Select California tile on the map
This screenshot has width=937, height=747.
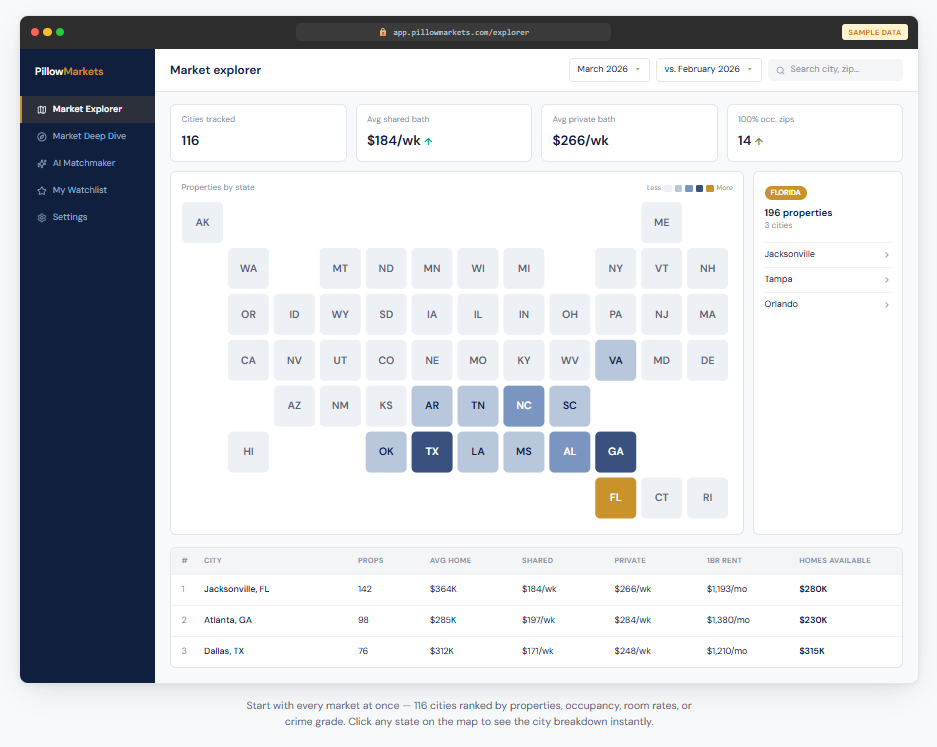pyautogui.click(x=248, y=360)
